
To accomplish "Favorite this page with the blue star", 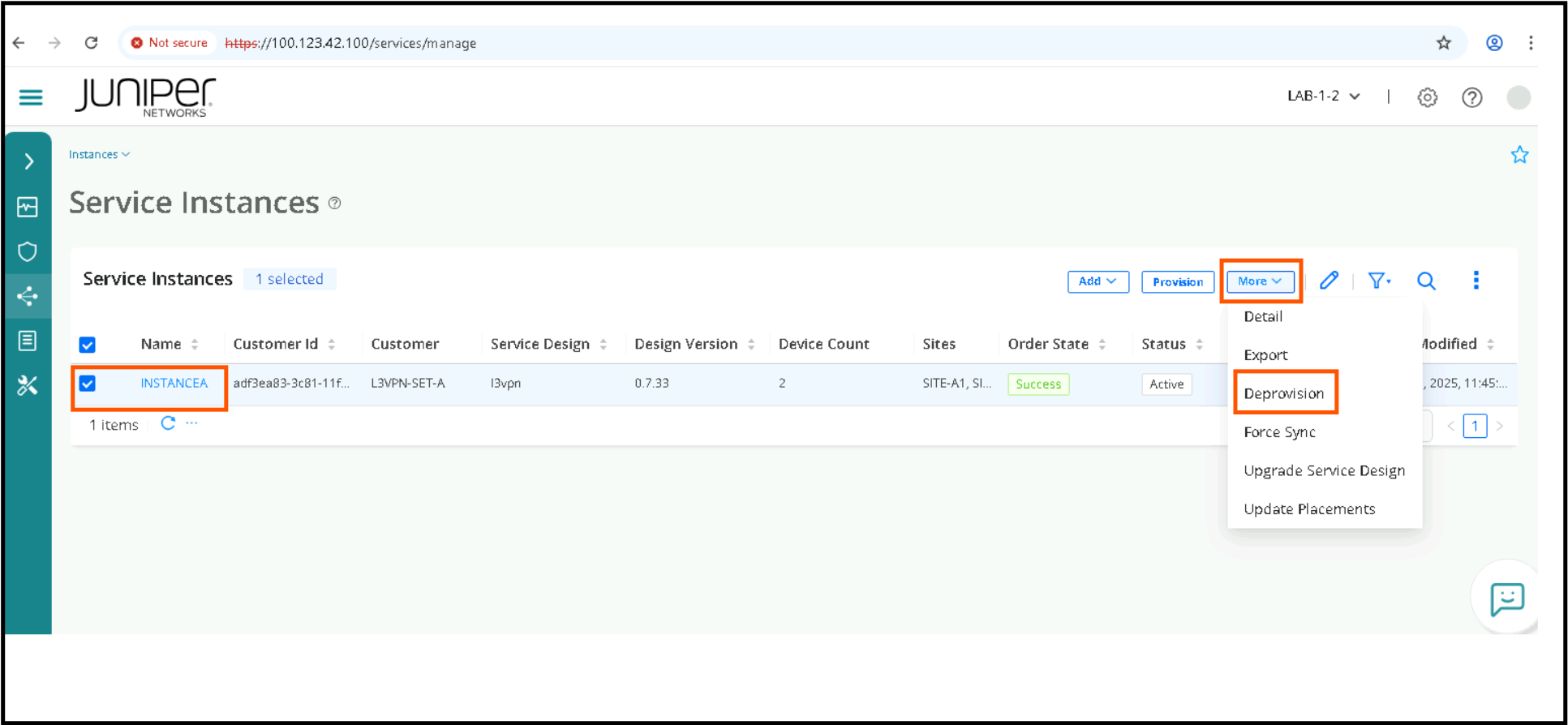I will (x=1519, y=155).
